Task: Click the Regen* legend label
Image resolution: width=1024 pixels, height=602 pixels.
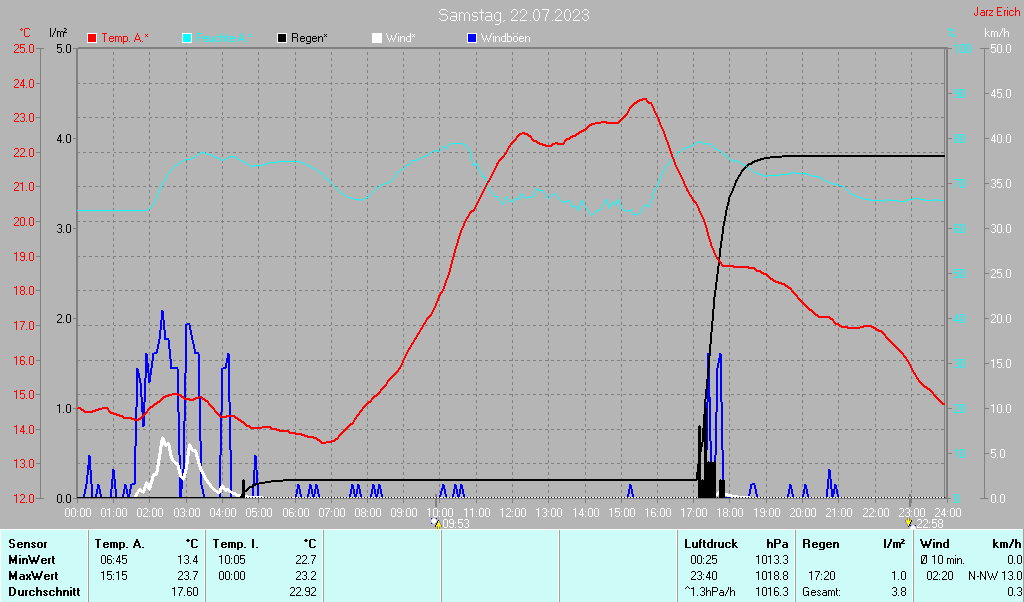Action: pyautogui.click(x=309, y=38)
